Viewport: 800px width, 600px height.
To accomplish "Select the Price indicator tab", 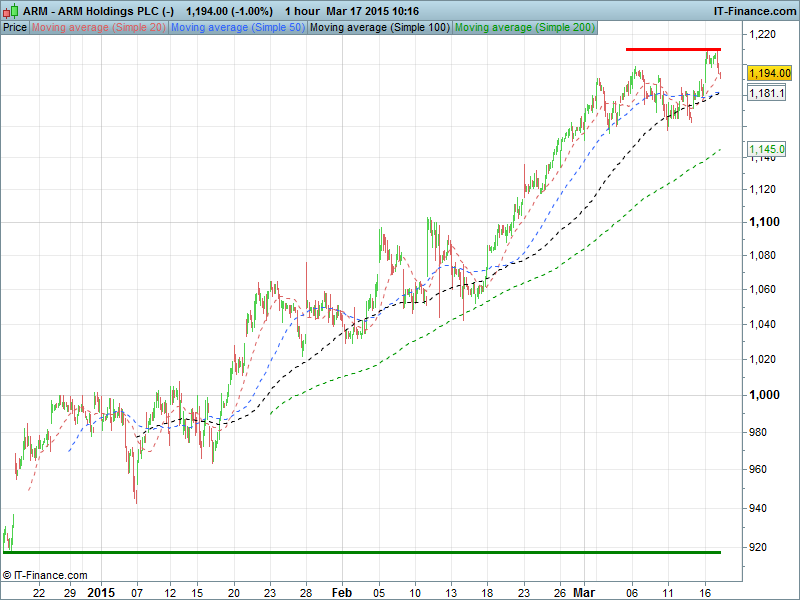I will point(15,27).
